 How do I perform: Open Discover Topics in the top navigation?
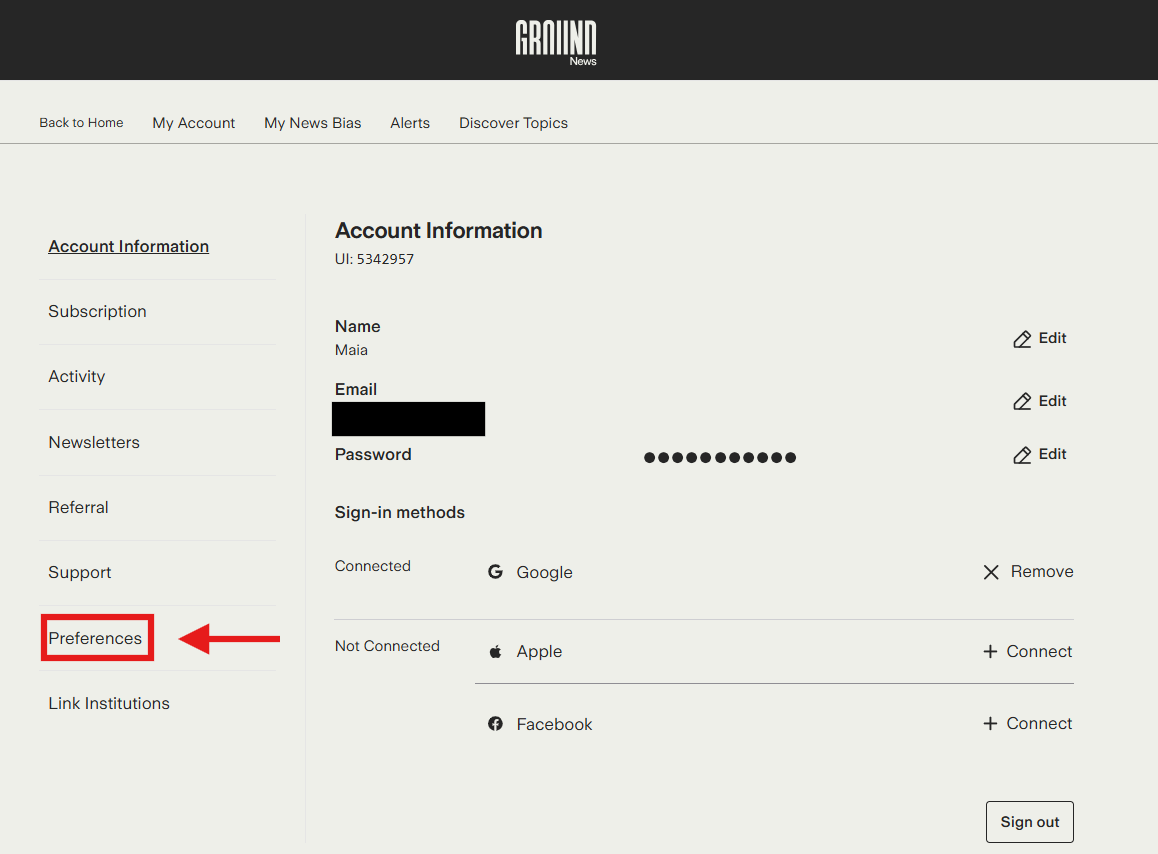click(513, 123)
